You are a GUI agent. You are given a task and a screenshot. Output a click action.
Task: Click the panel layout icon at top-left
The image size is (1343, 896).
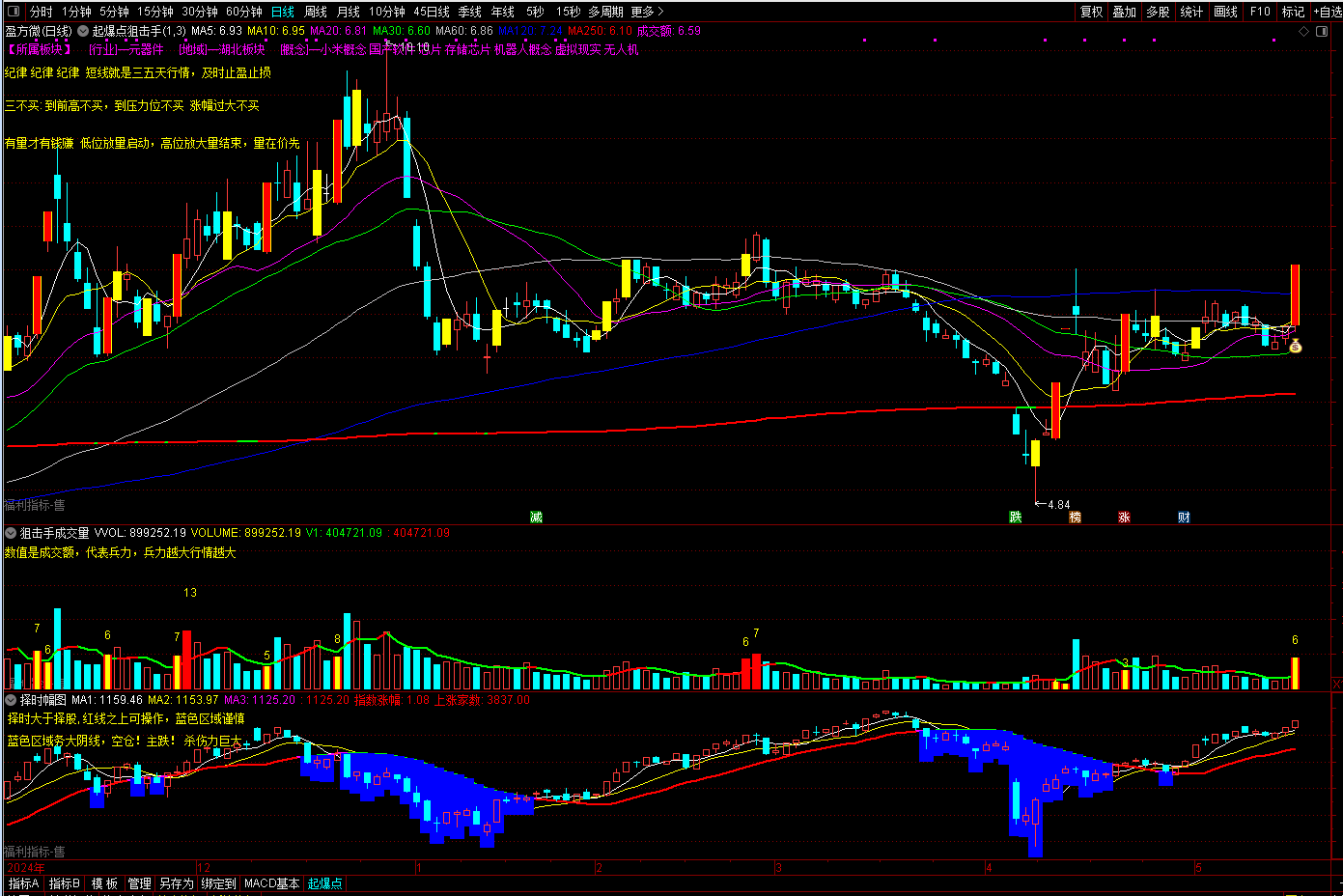click(x=14, y=12)
